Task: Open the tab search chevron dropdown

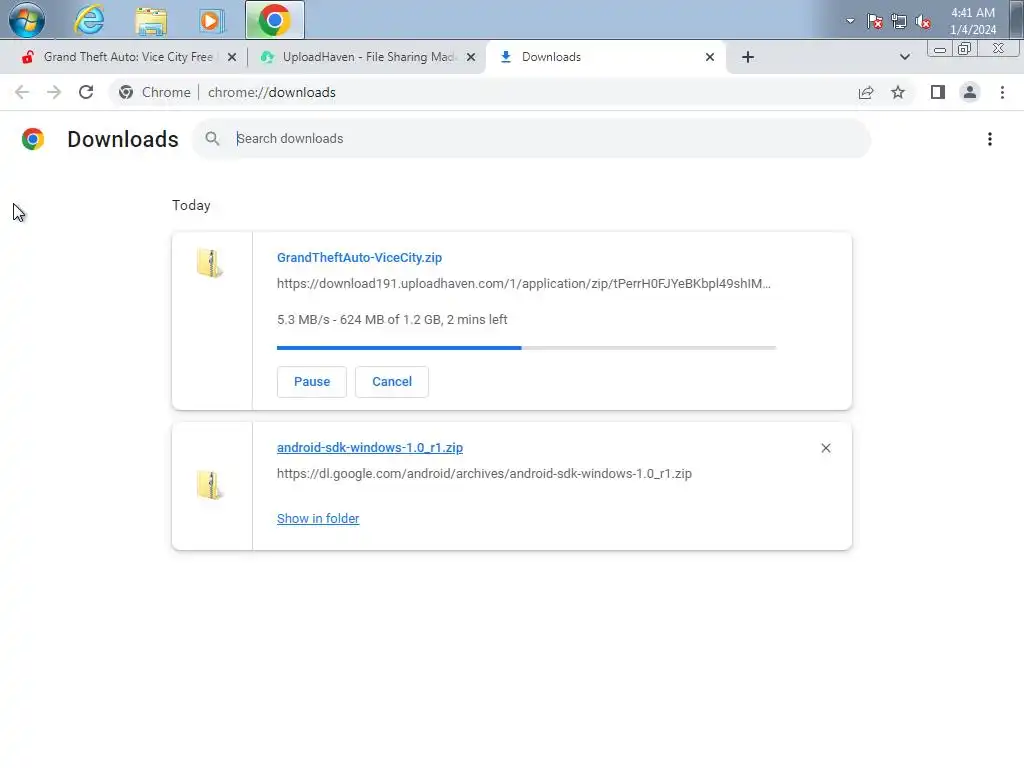Action: click(904, 57)
